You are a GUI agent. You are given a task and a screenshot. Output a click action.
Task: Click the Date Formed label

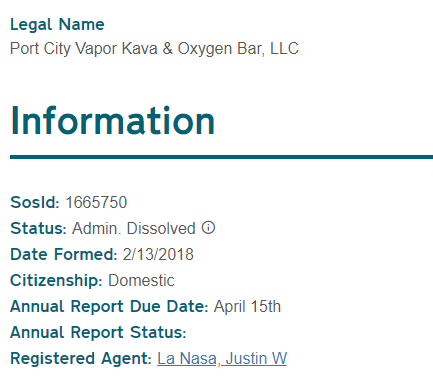[64, 254]
